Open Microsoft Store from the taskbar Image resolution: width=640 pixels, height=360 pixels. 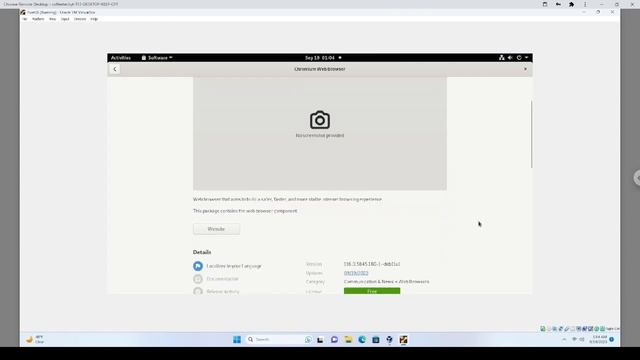pyautogui.click(x=376, y=340)
